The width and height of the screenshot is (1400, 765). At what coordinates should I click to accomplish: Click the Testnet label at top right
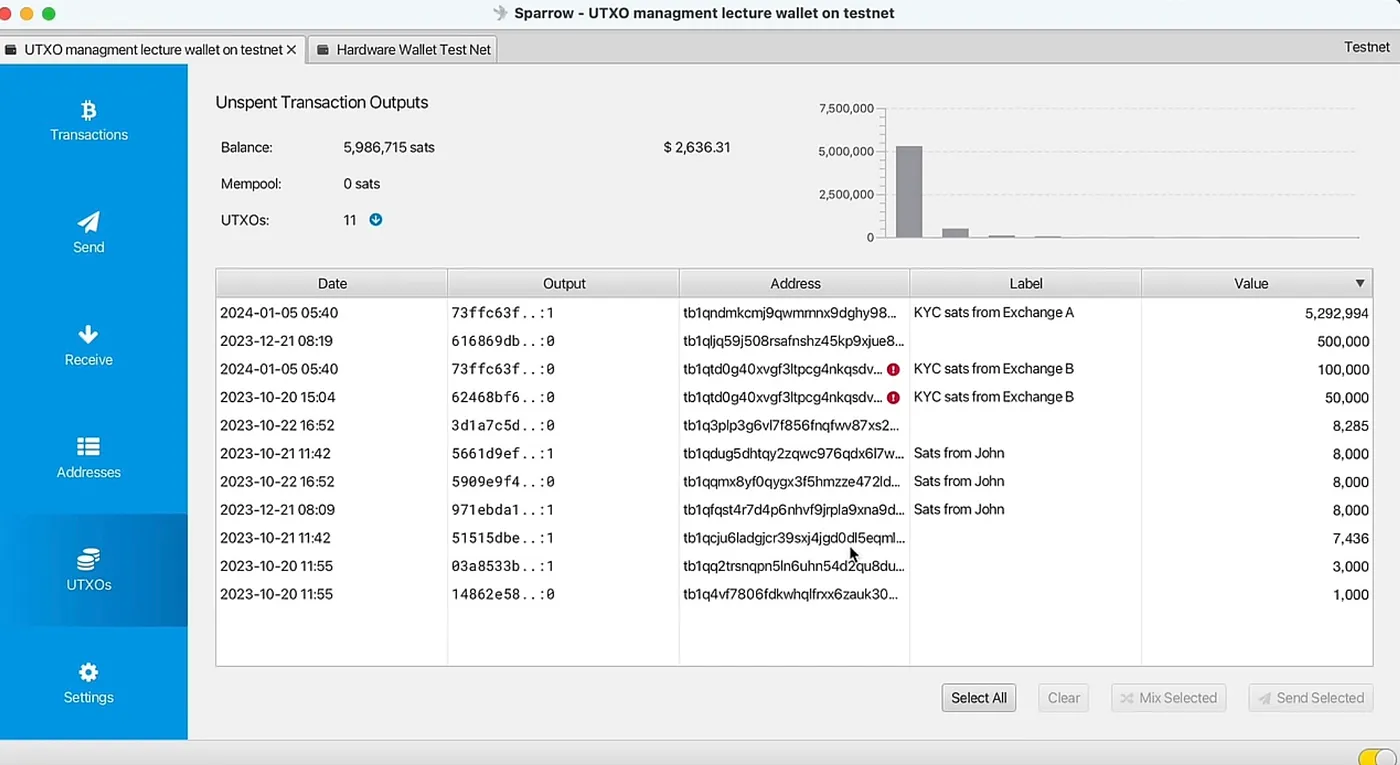pos(1367,47)
